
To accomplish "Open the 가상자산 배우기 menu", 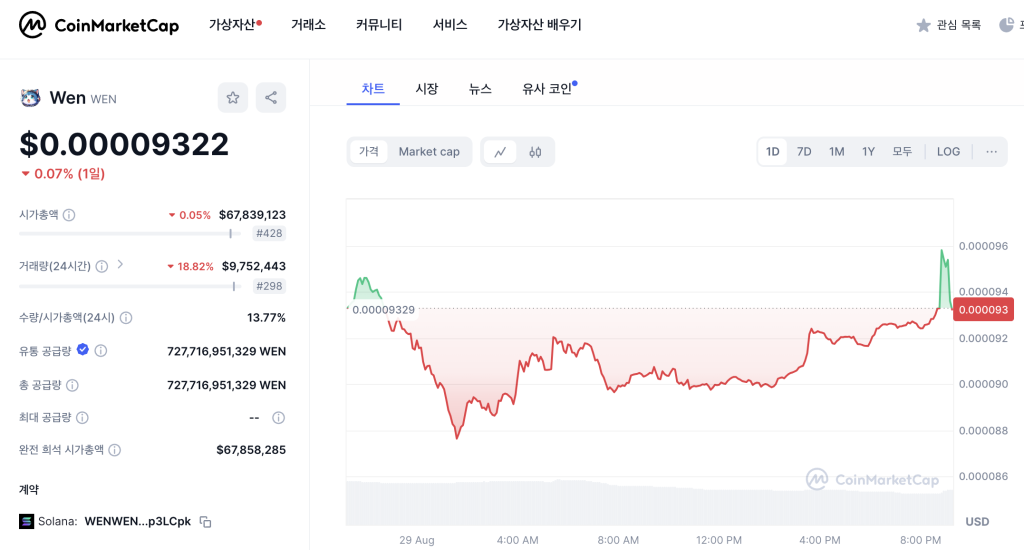I will (539, 25).
